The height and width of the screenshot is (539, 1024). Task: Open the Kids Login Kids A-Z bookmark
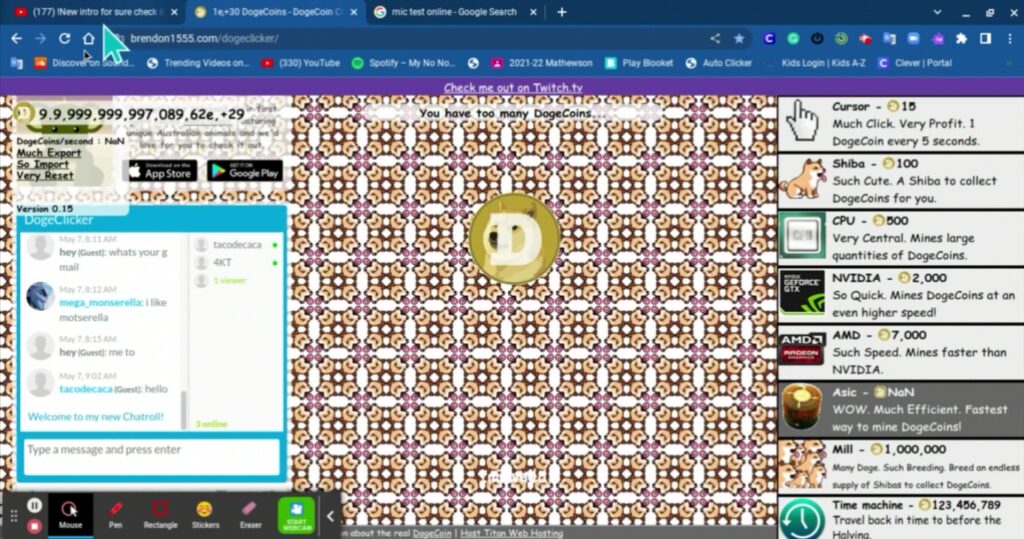tap(816, 63)
